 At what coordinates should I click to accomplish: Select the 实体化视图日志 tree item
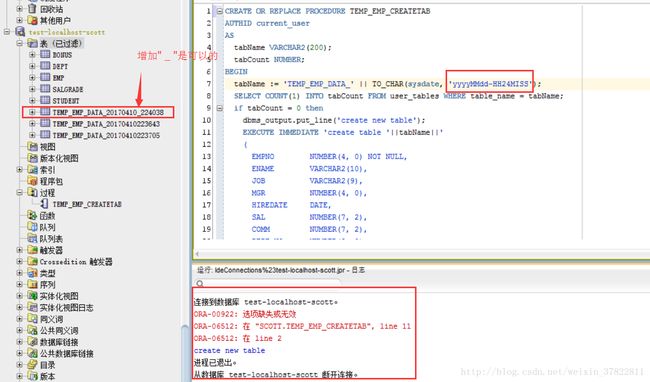pyautogui.click(x=66, y=307)
